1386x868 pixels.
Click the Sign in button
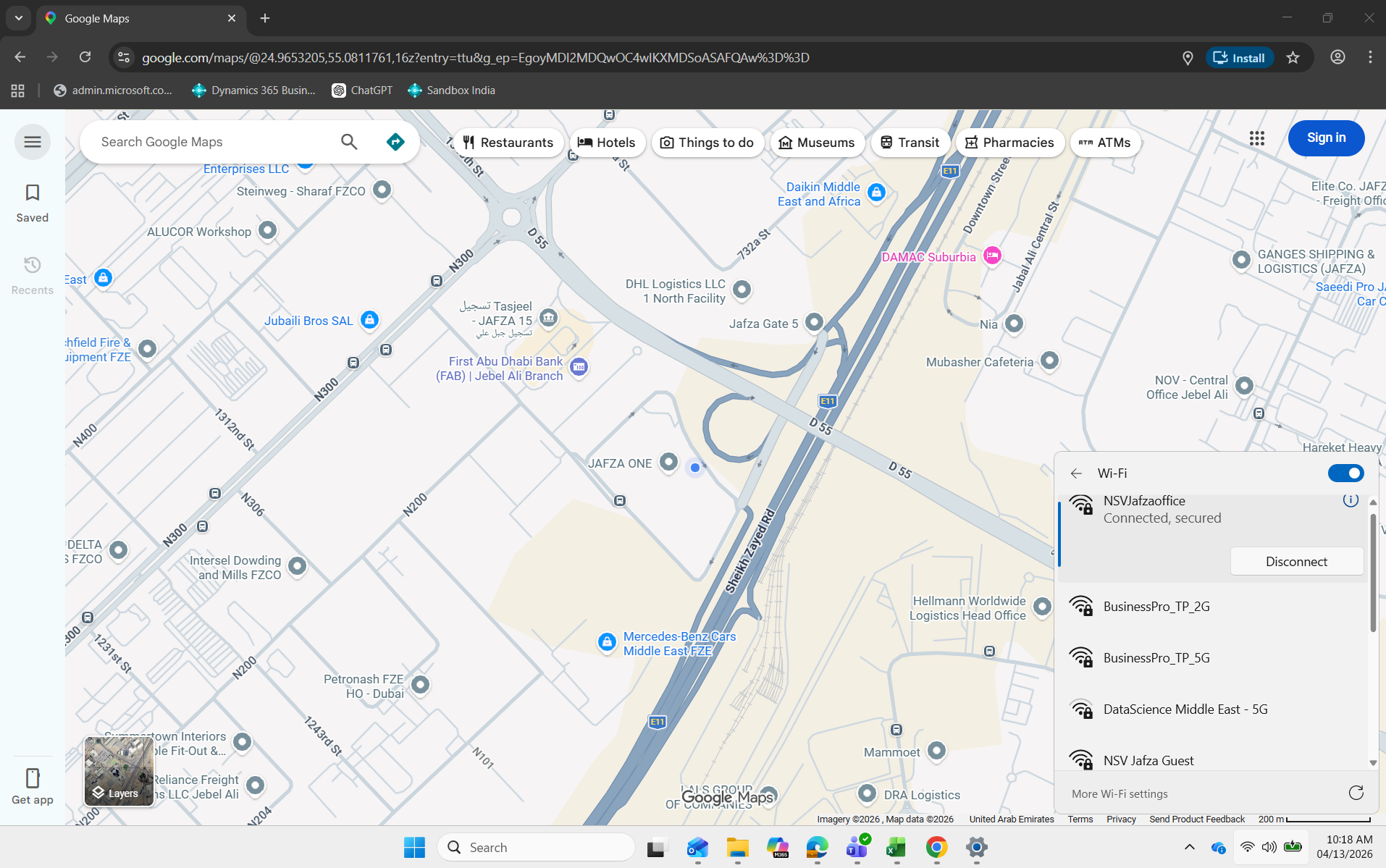(x=1326, y=138)
